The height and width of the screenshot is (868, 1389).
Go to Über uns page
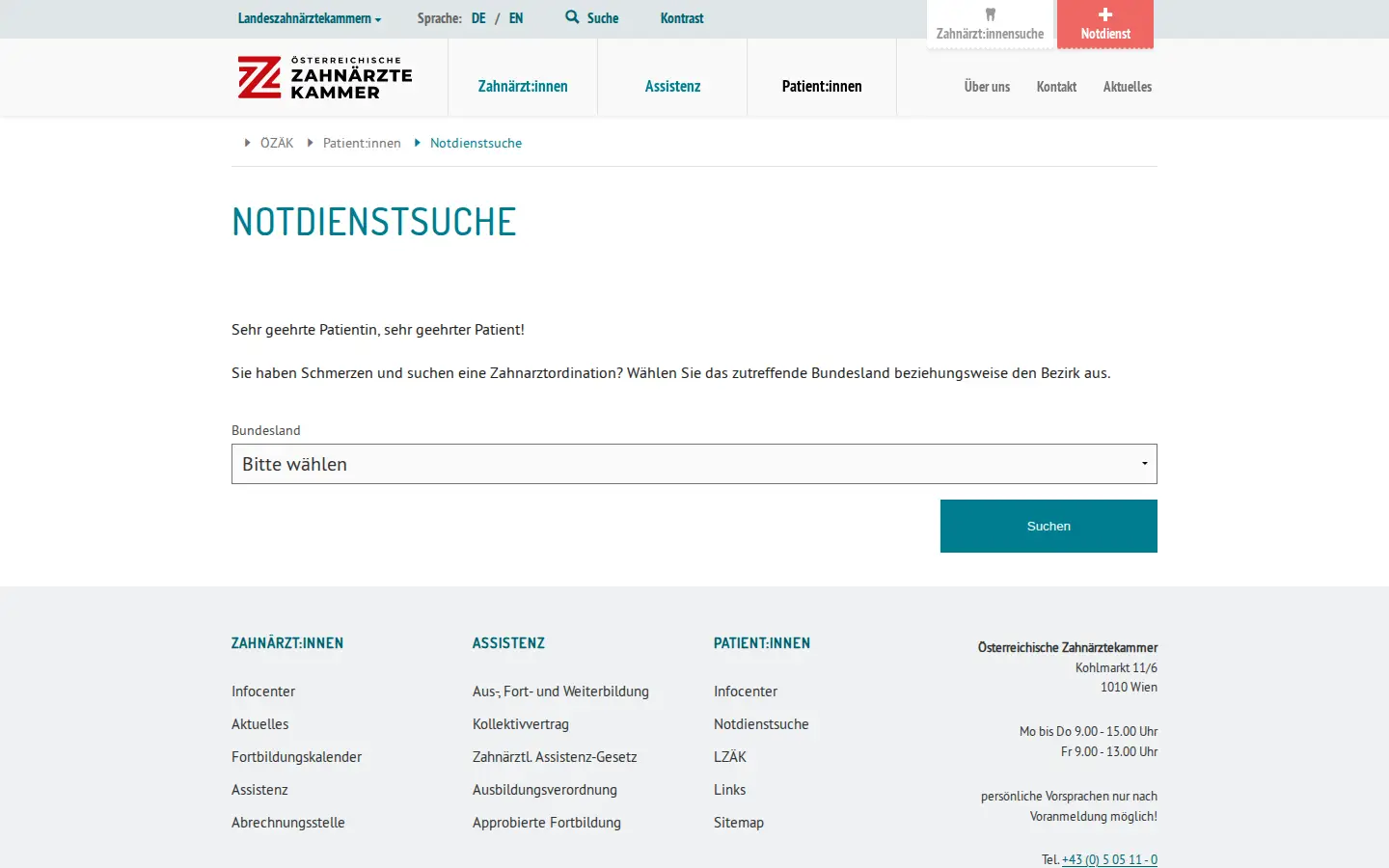(x=987, y=87)
